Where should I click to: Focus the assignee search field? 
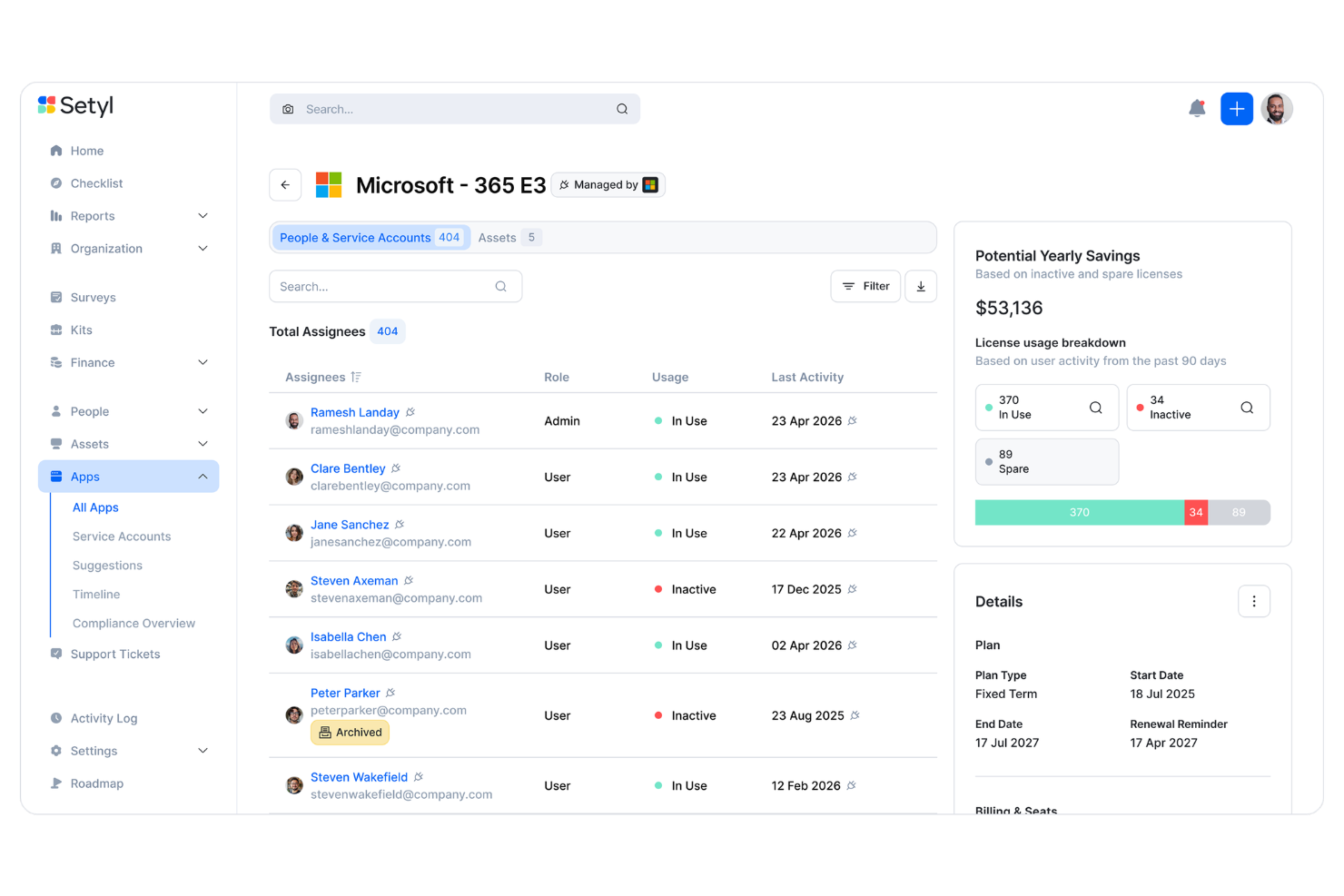tap(396, 286)
